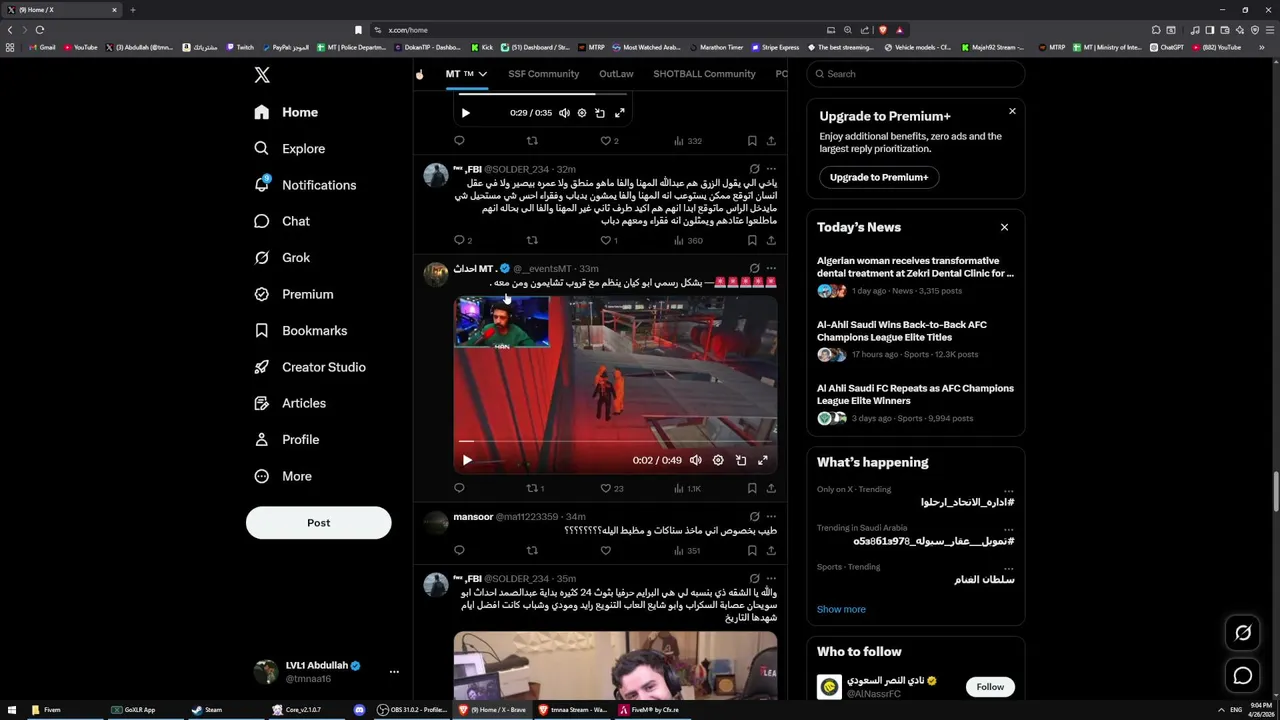Bookmark the mansoor post
Viewport: 1280px width, 720px height.
point(752,550)
